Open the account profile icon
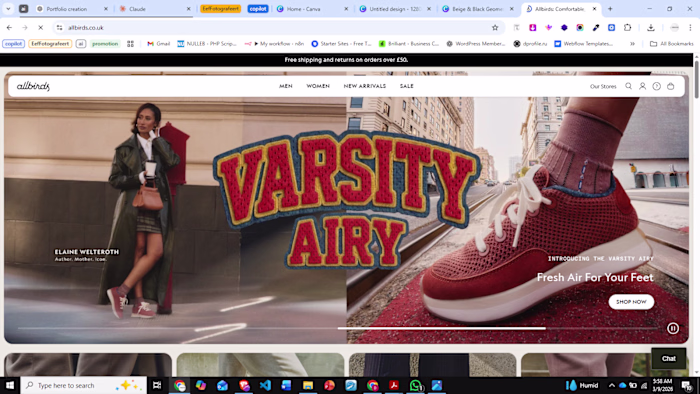 [642, 86]
